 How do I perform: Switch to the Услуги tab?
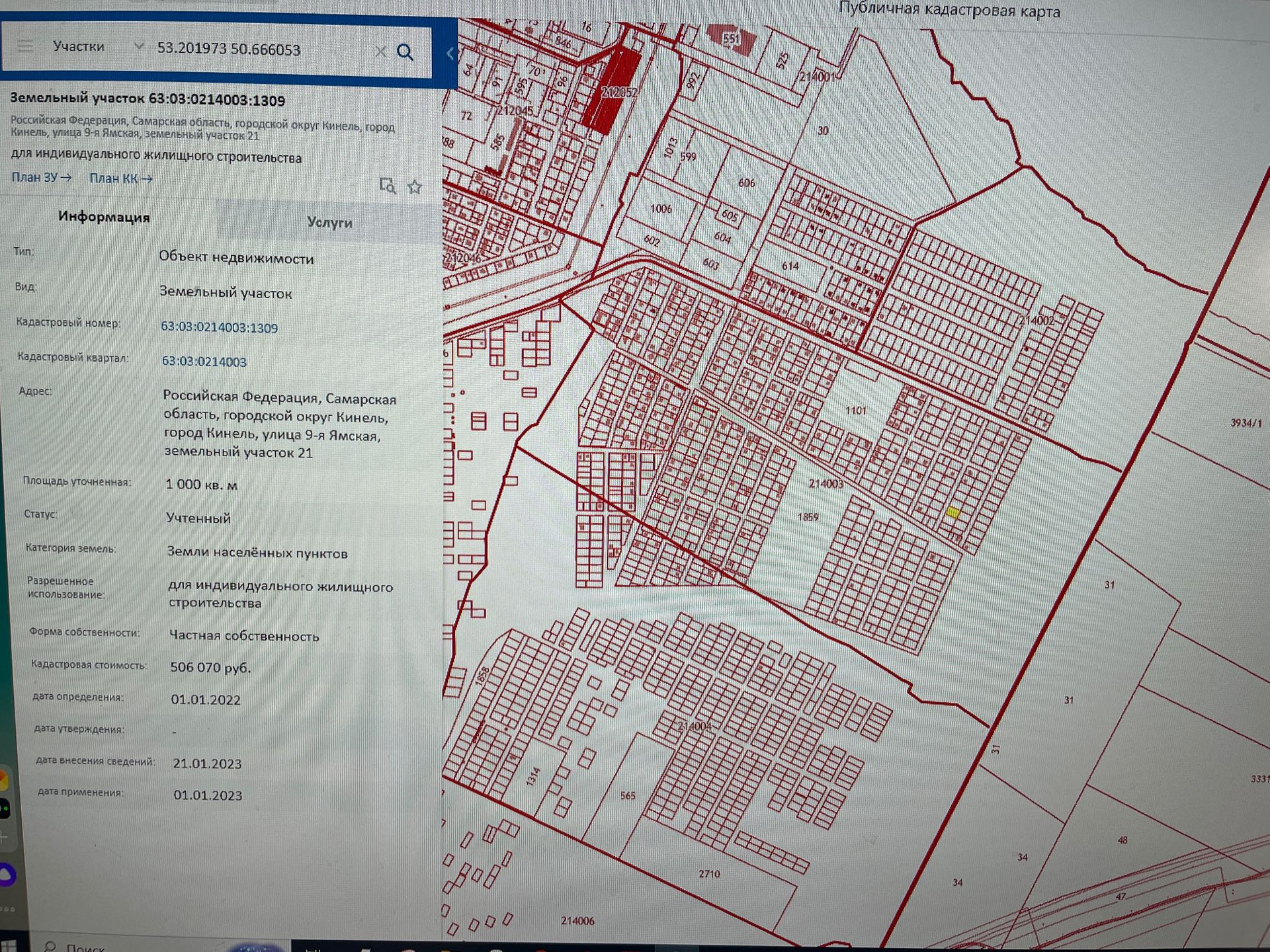[x=329, y=222]
